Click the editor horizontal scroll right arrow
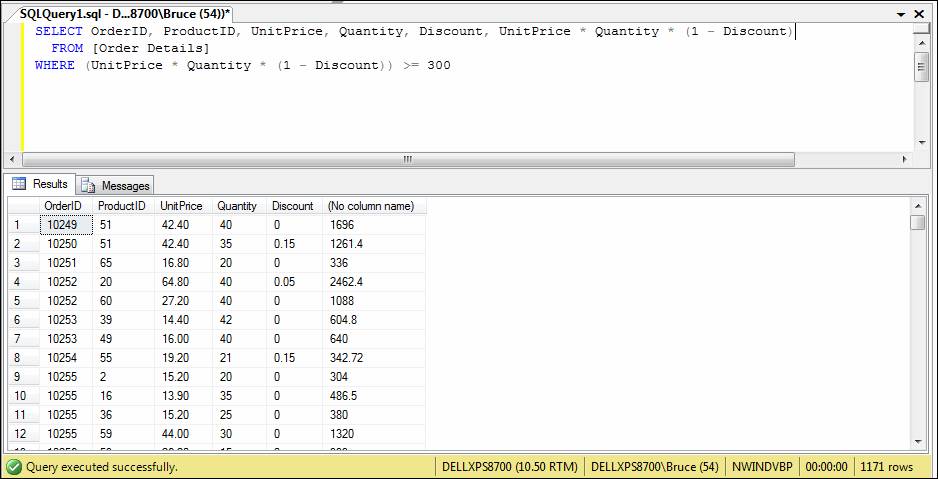Viewport: 938px width, 479px height. (x=905, y=160)
